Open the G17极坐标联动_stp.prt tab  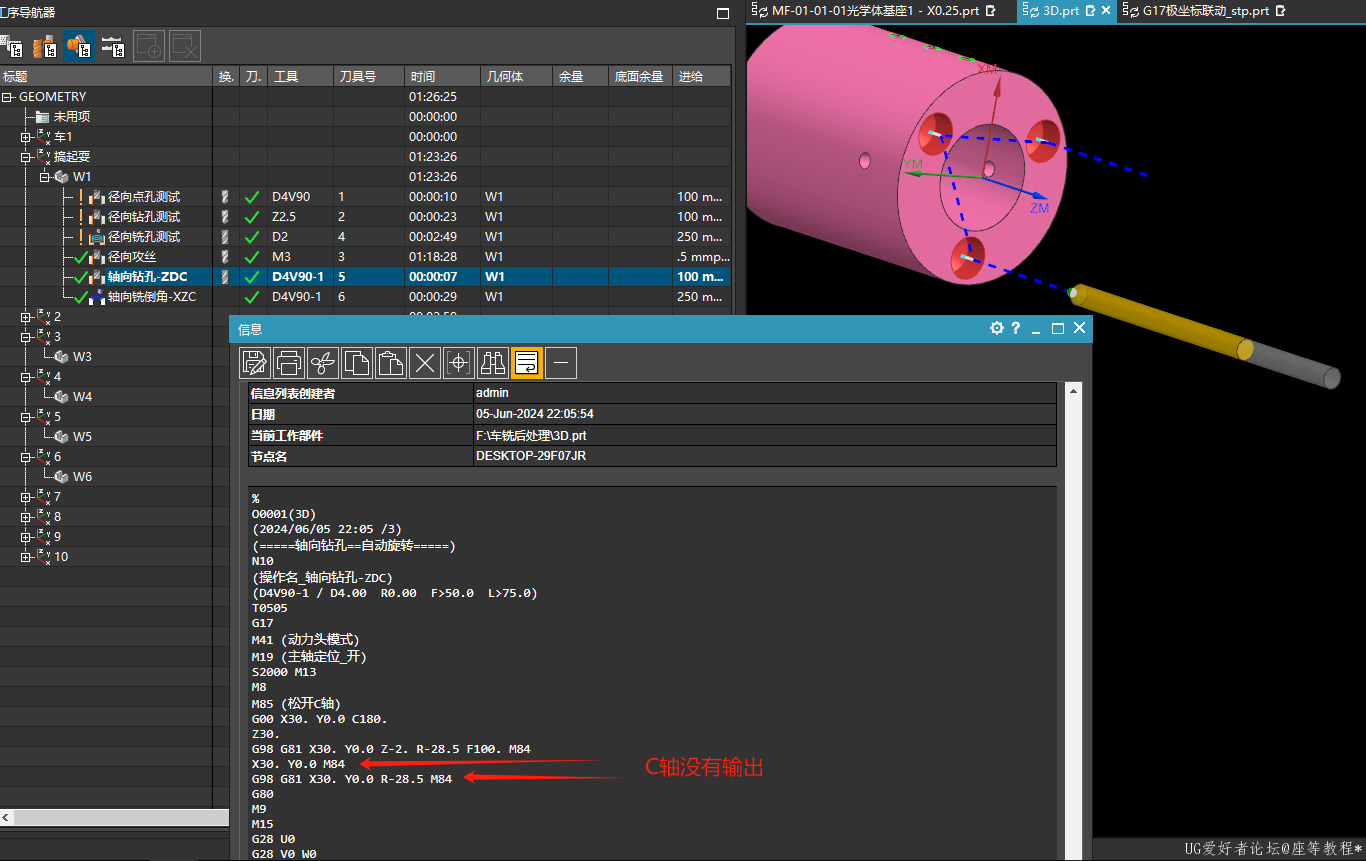click(1205, 11)
